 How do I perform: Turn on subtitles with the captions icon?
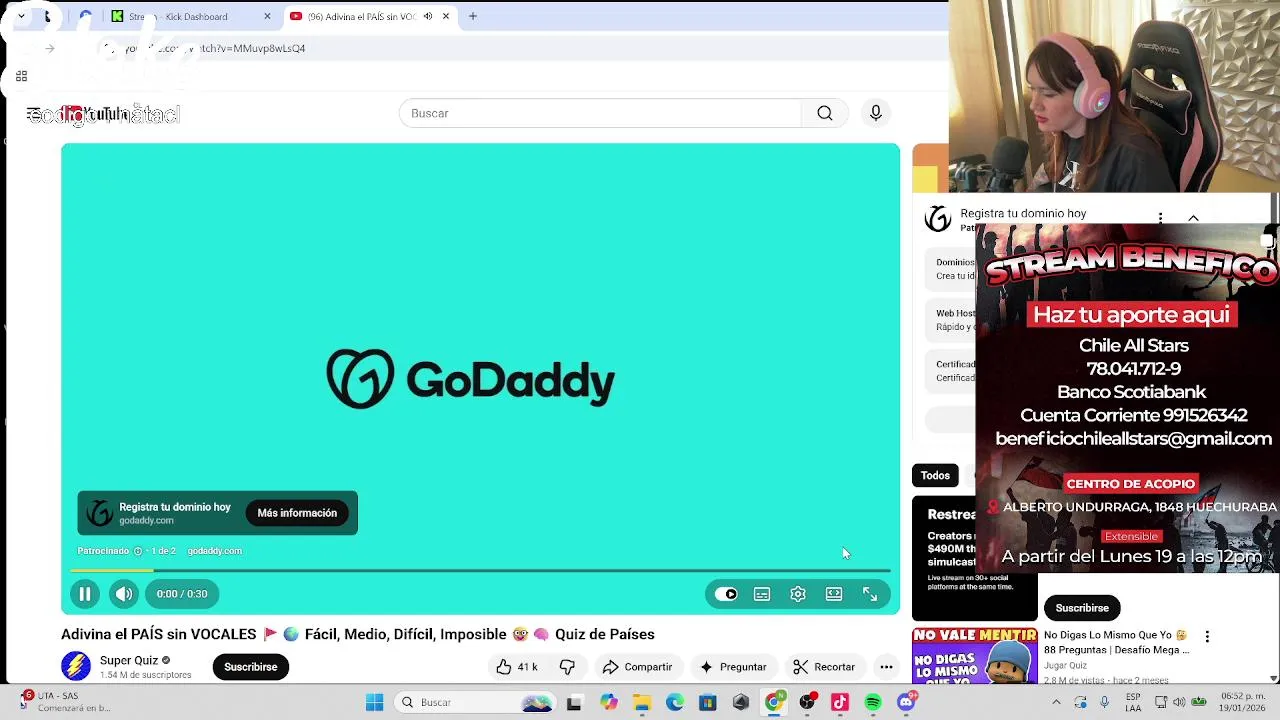(x=762, y=594)
